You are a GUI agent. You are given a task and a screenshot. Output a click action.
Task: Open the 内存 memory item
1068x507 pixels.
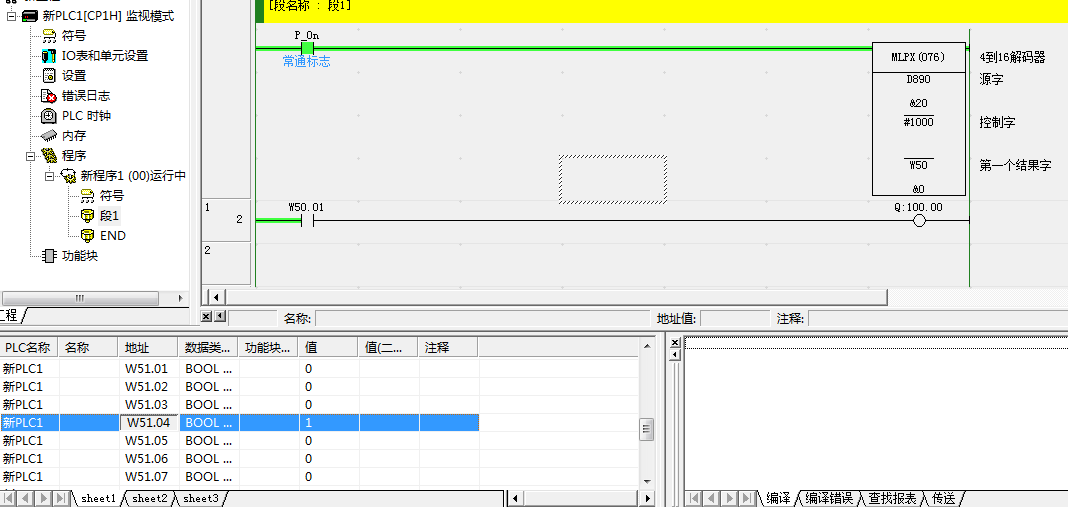click(73, 136)
